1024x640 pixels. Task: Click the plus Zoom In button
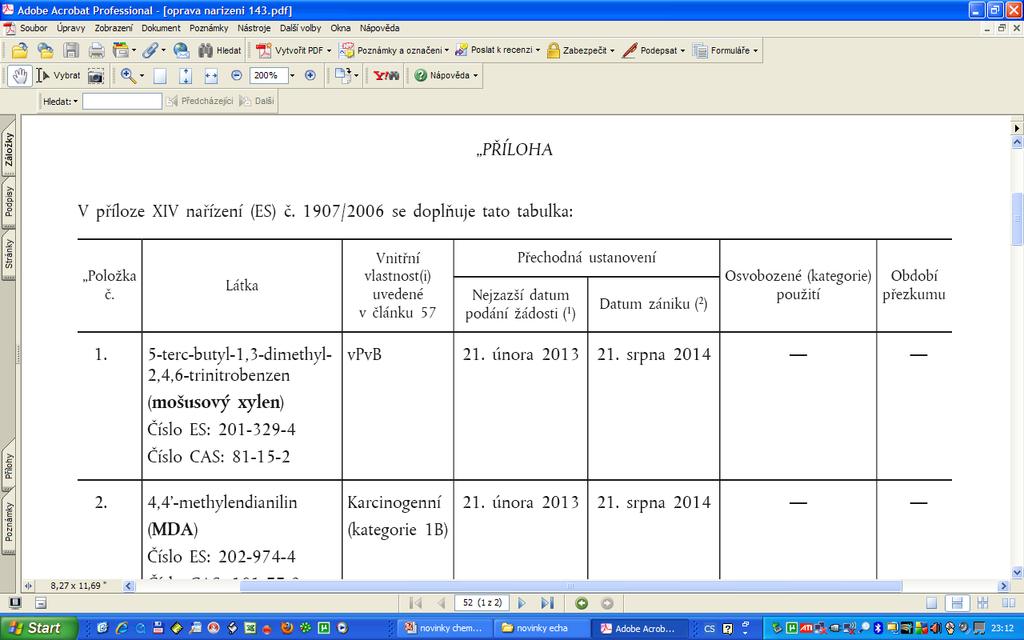coord(310,76)
